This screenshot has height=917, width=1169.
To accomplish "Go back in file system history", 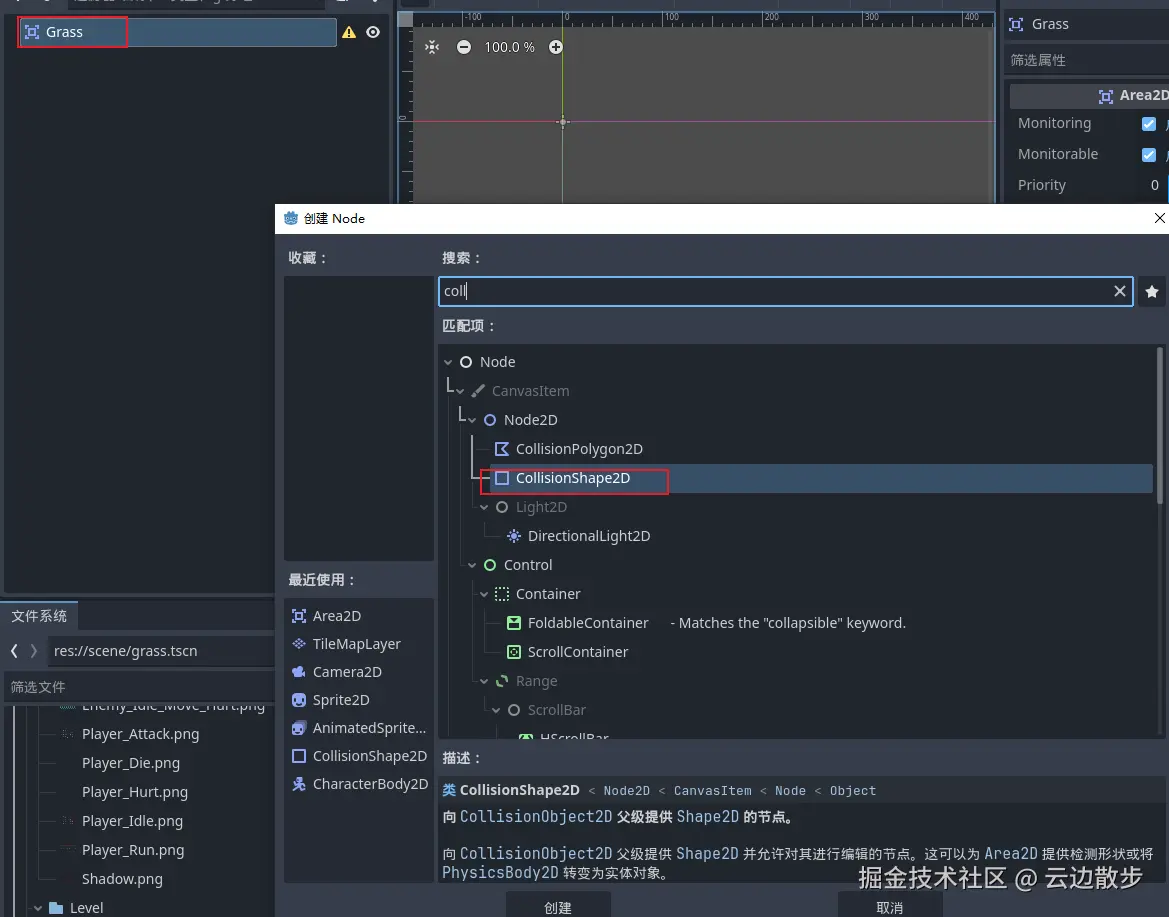I will (14, 651).
